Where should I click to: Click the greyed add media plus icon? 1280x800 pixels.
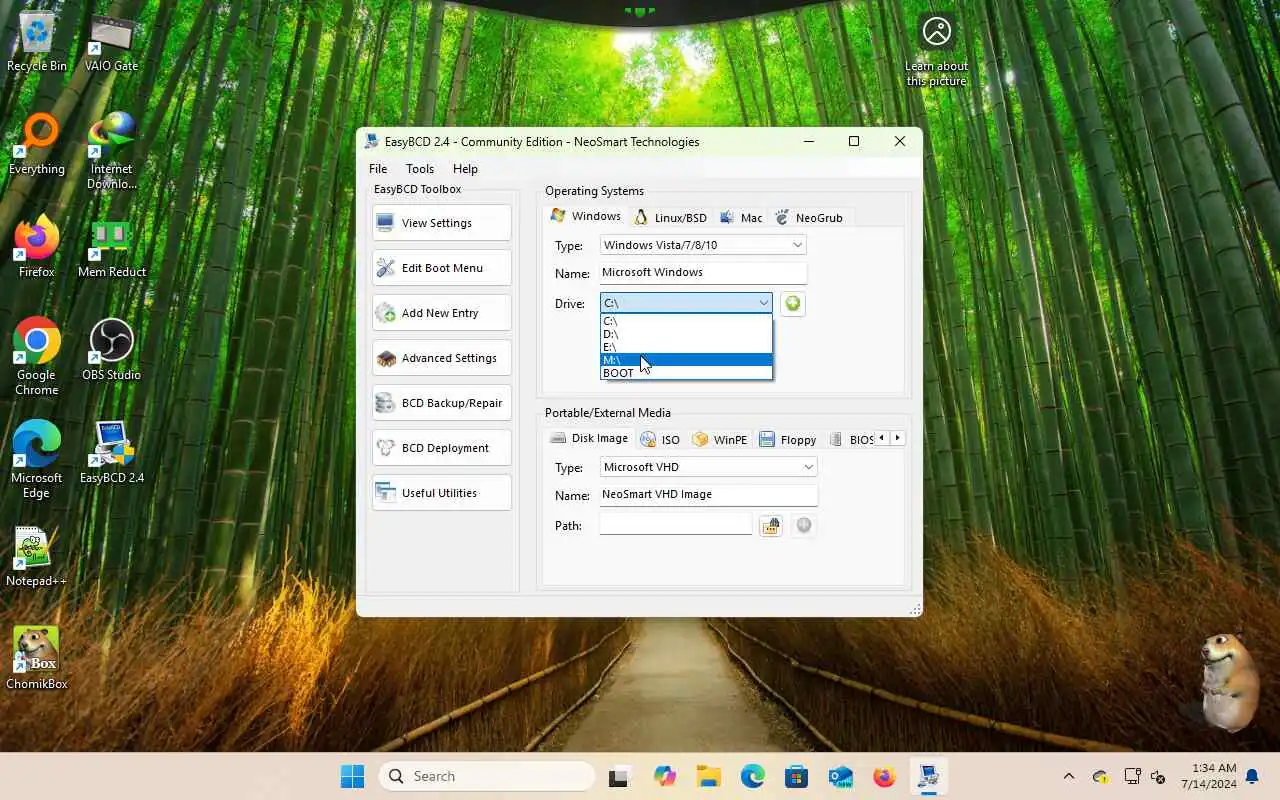pos(804,526)
